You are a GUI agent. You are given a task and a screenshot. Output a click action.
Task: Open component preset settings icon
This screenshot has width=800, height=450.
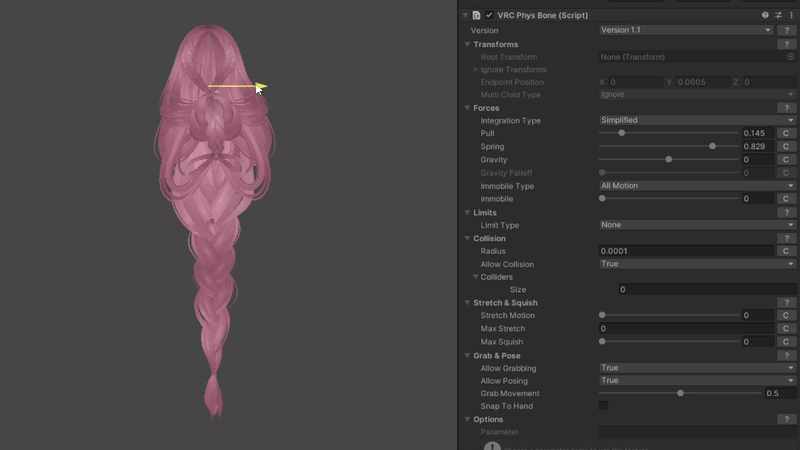click(x=778, y=15)
